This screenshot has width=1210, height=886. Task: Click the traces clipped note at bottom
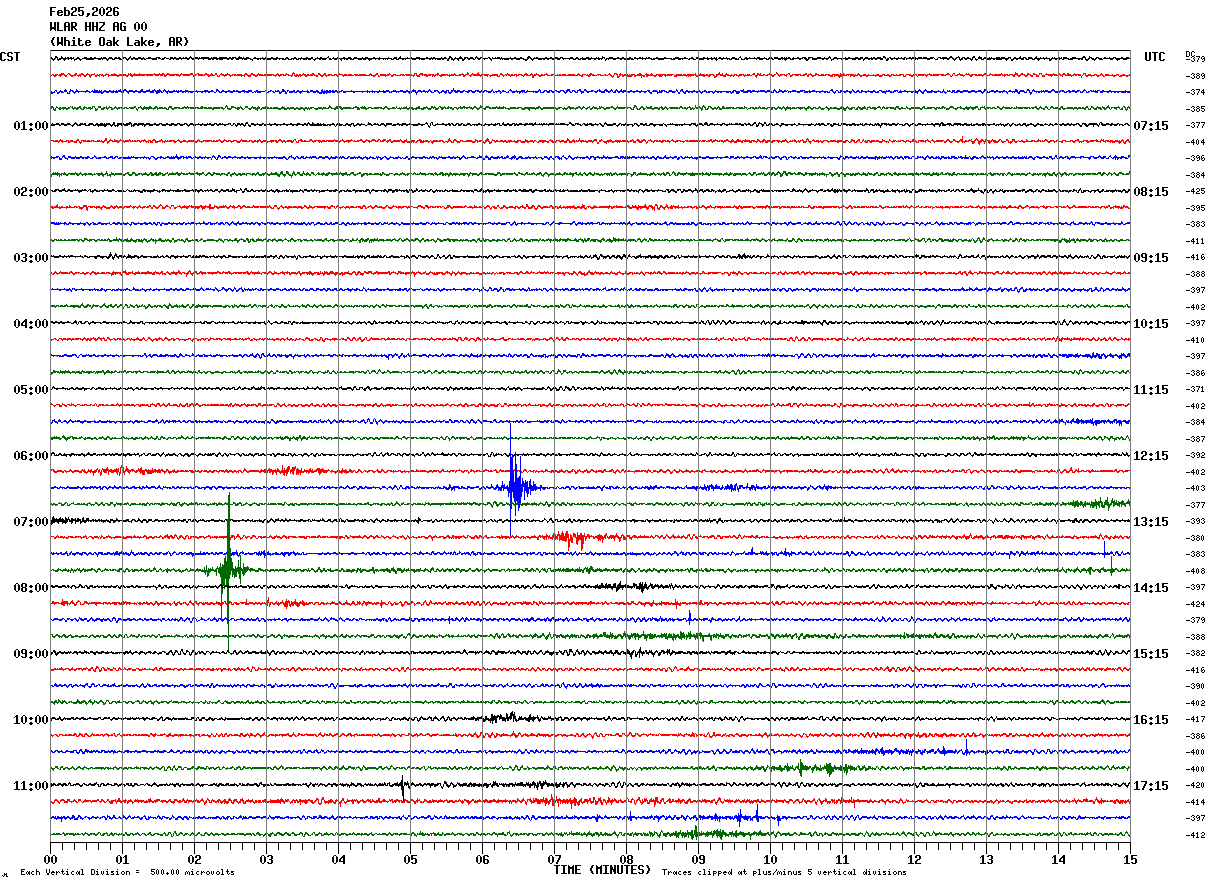coord(784,872)
